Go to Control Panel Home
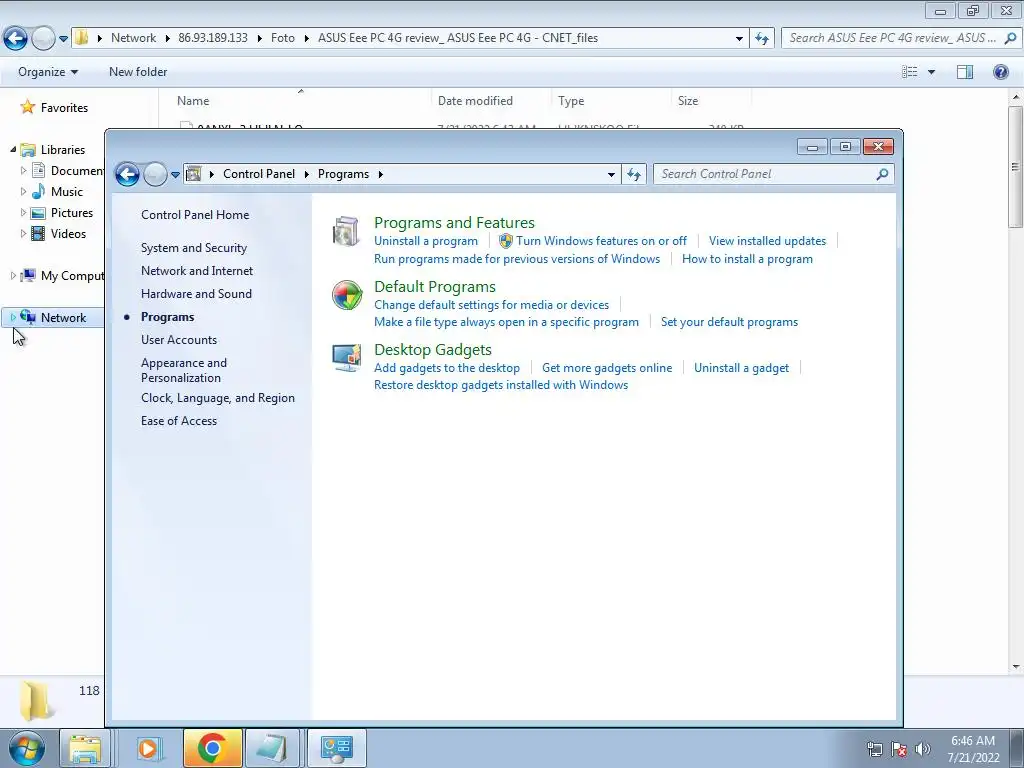Image resolution: width=1024 pixels, height=768 pixels. click(x=195, y=215)
